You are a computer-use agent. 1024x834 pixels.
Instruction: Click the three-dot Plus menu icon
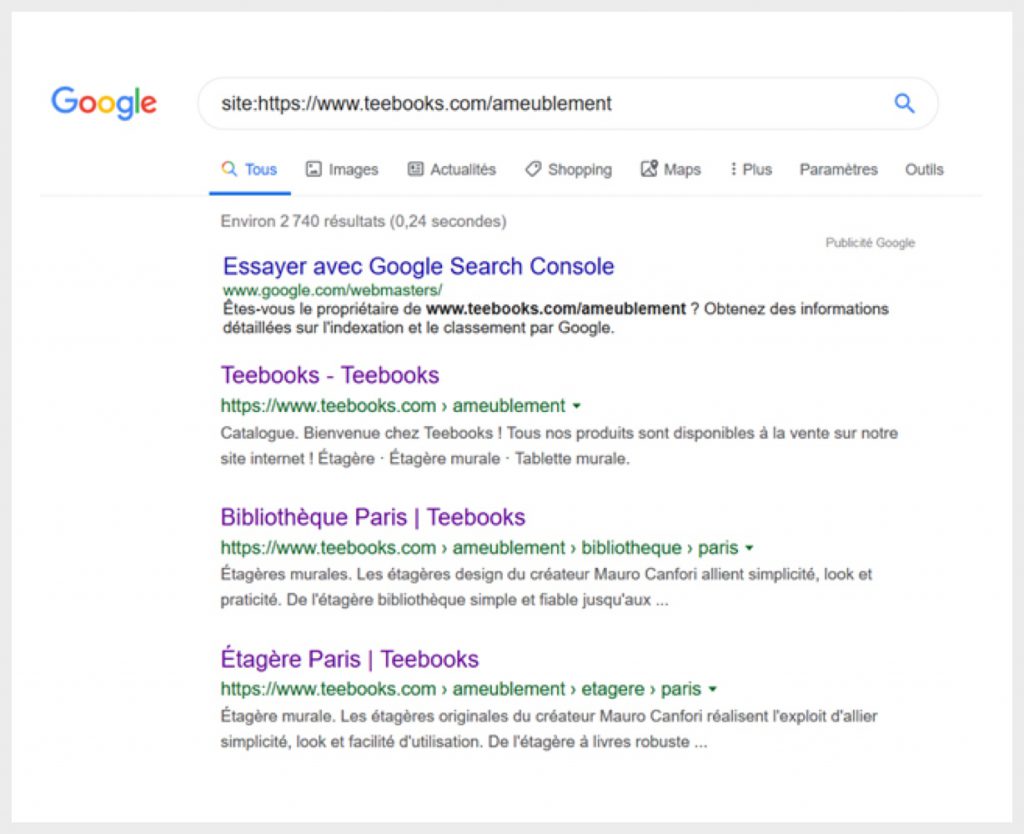733,169
